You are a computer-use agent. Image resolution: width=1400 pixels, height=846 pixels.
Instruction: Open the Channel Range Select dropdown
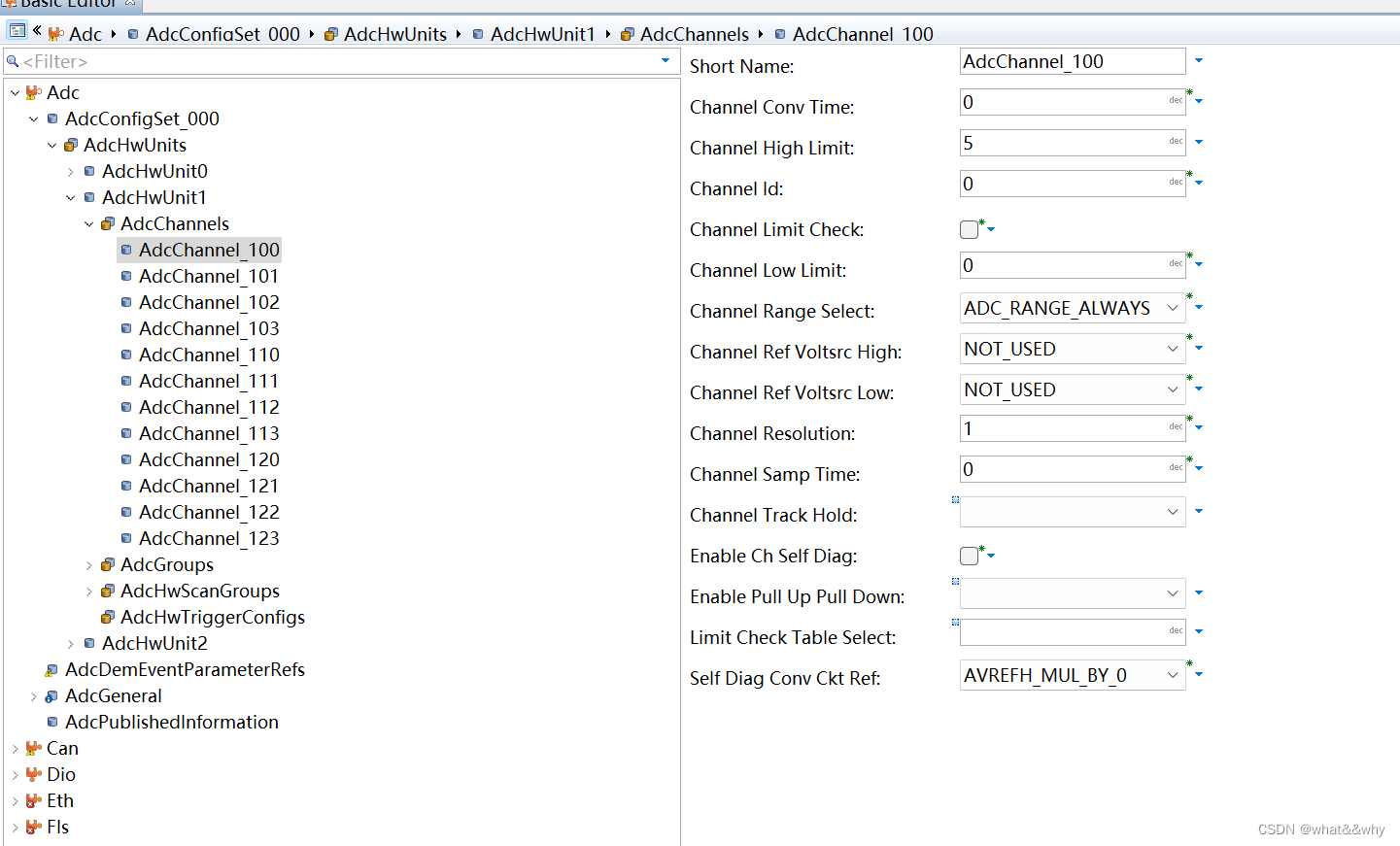1173,309
